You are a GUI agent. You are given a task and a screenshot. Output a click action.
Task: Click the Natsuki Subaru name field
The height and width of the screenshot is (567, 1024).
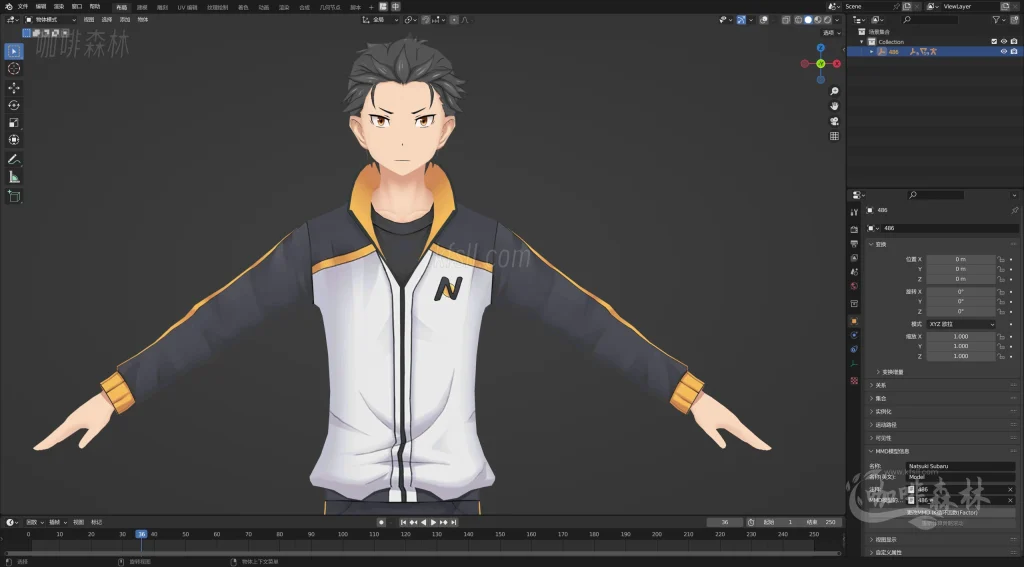point(960,466)
